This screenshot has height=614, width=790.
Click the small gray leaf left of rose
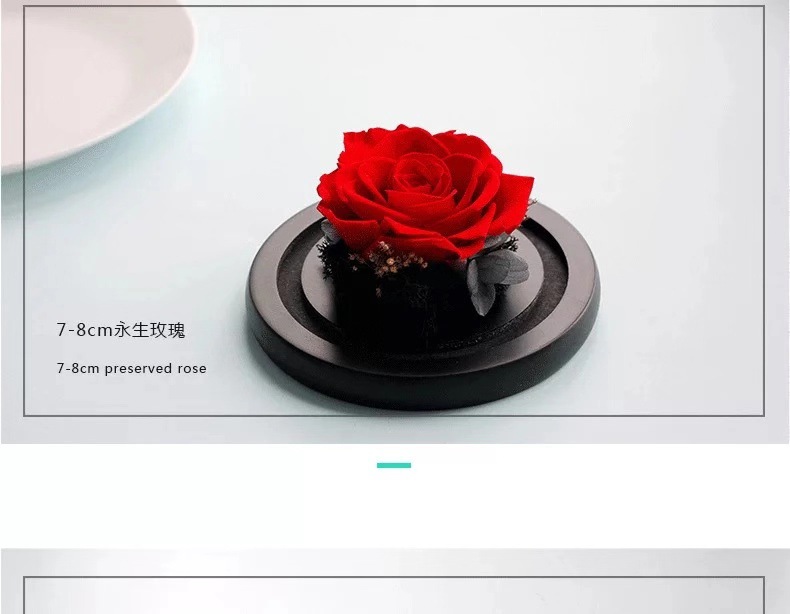pos(331,232)
